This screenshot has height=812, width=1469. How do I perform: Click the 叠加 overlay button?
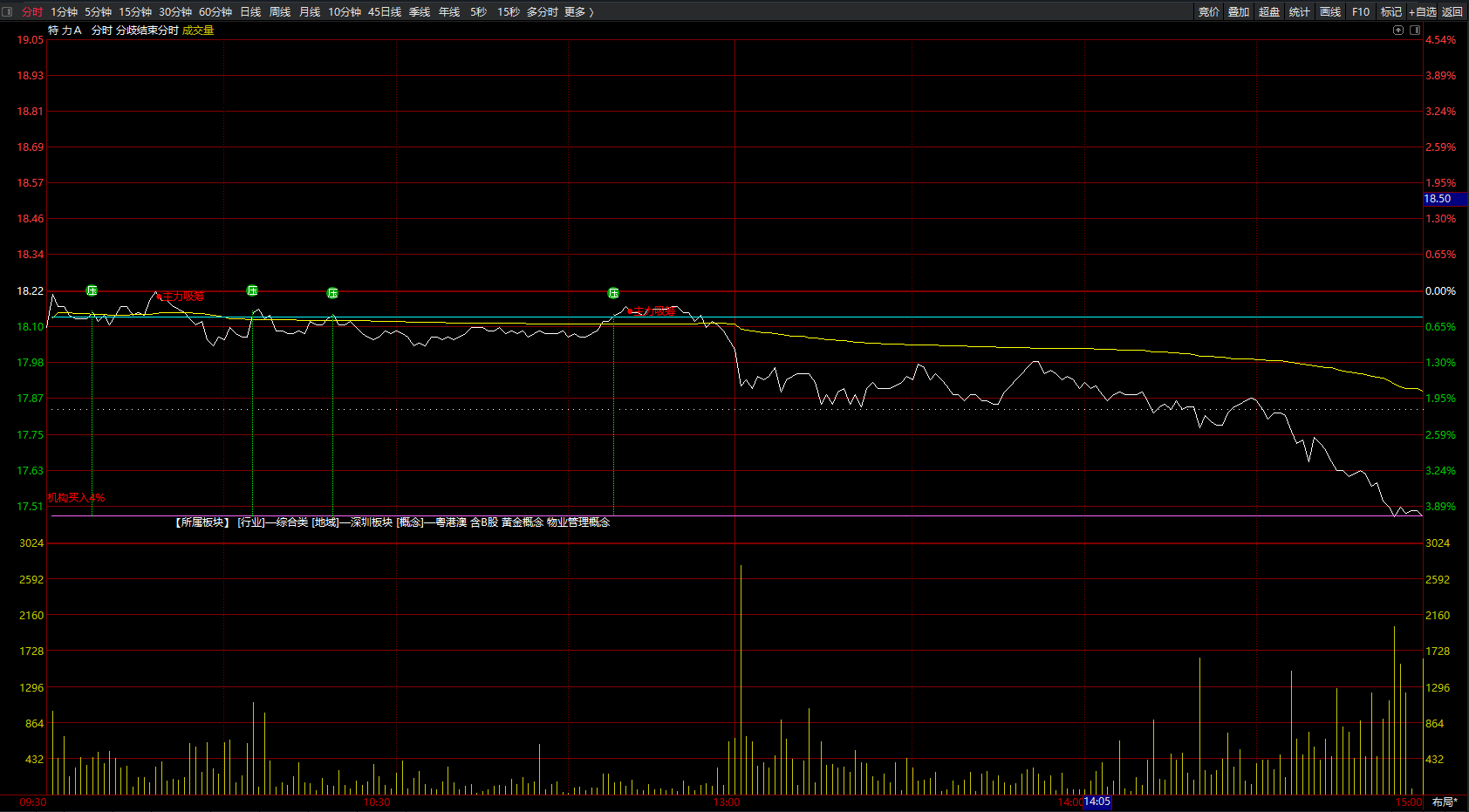(1239, 11)
